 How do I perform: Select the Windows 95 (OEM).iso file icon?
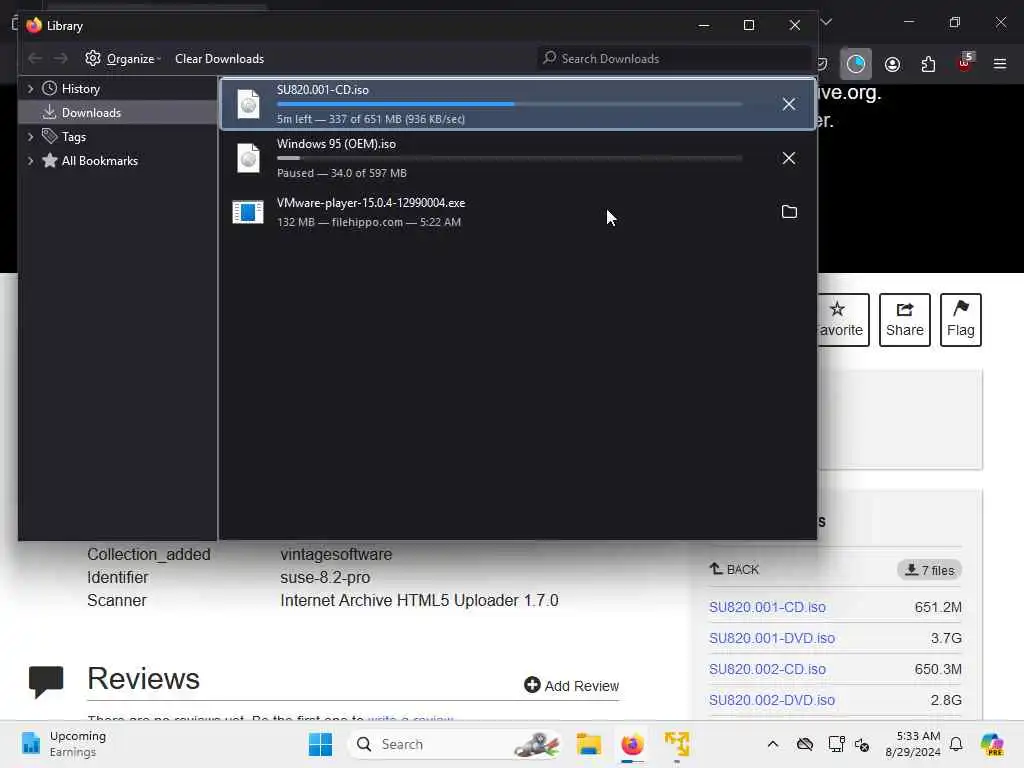[x=248, y=158]
